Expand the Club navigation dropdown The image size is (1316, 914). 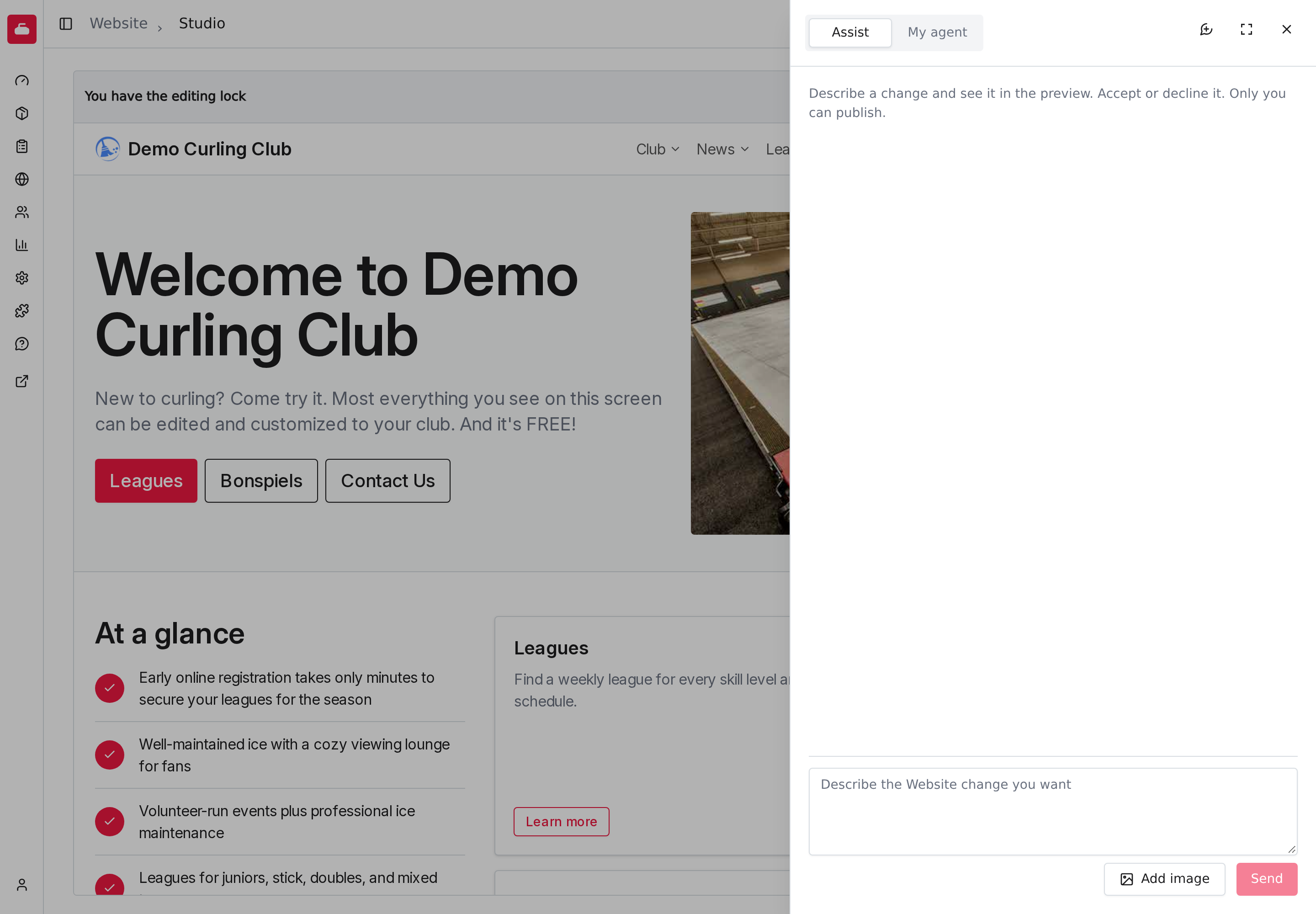658,149
